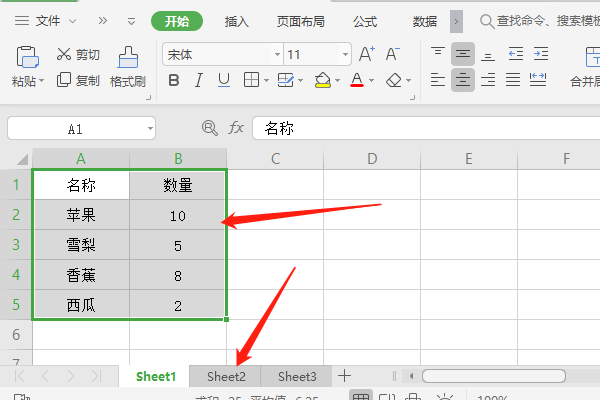Click the formula bar containing 名称
This screenshot has width=600, height=400.
pyautogui.click(x=426, y=128)
